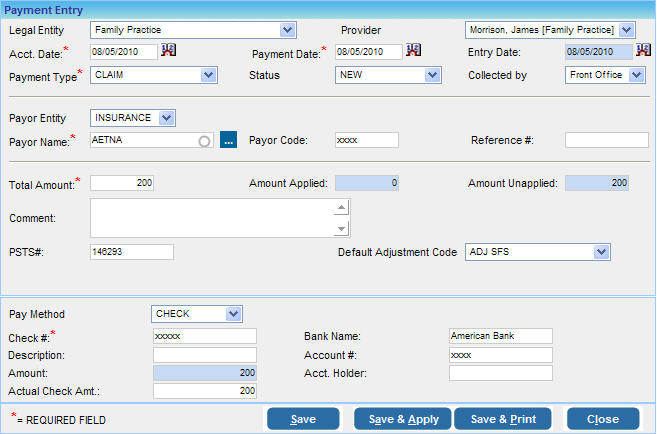Viewport: 657px width, 434px height.
Task: Expand the Provider dropdown
Action: click(626, 30)
